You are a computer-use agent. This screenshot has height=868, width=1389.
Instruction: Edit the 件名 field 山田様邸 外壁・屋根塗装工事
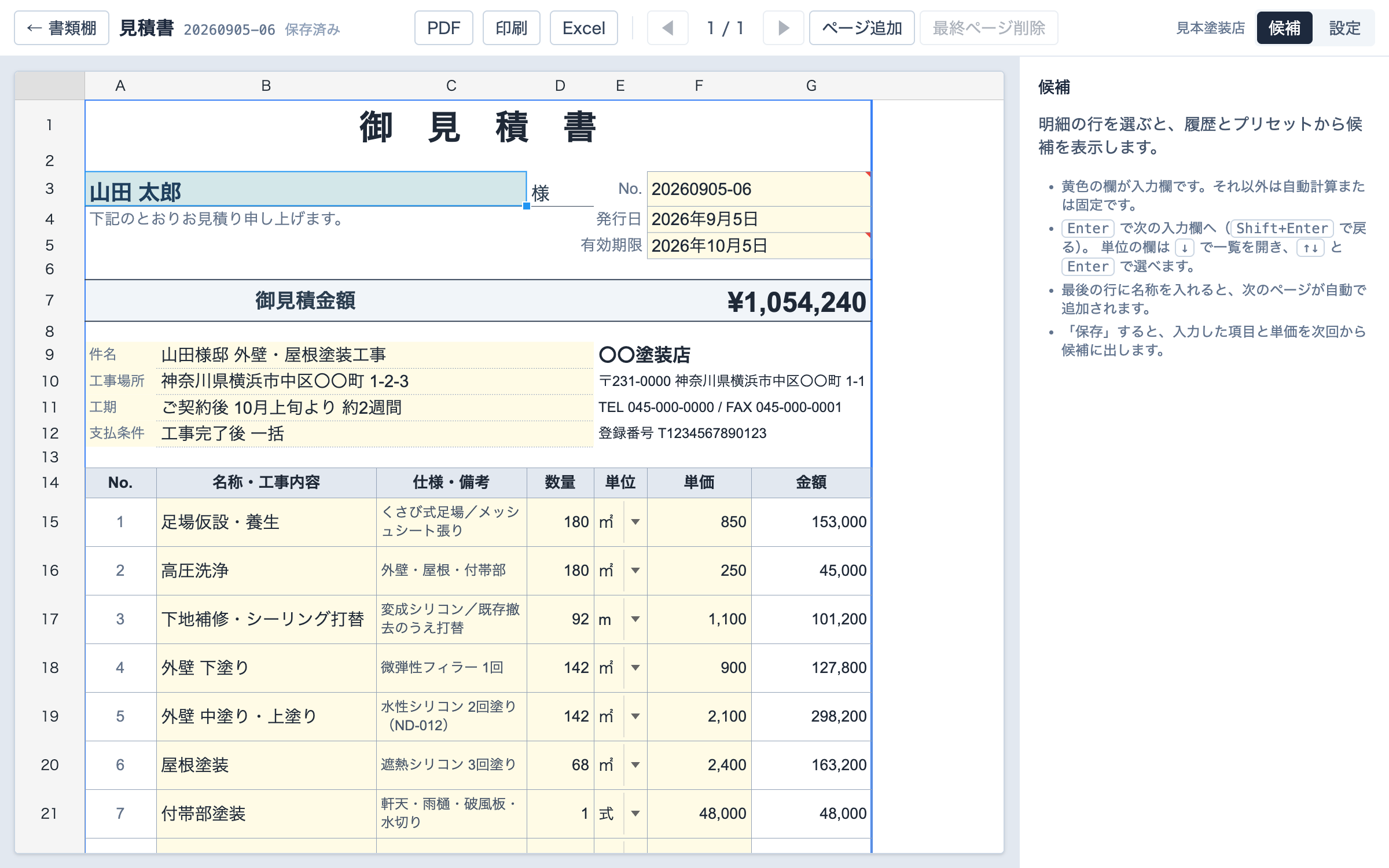(x=374, y=355)
